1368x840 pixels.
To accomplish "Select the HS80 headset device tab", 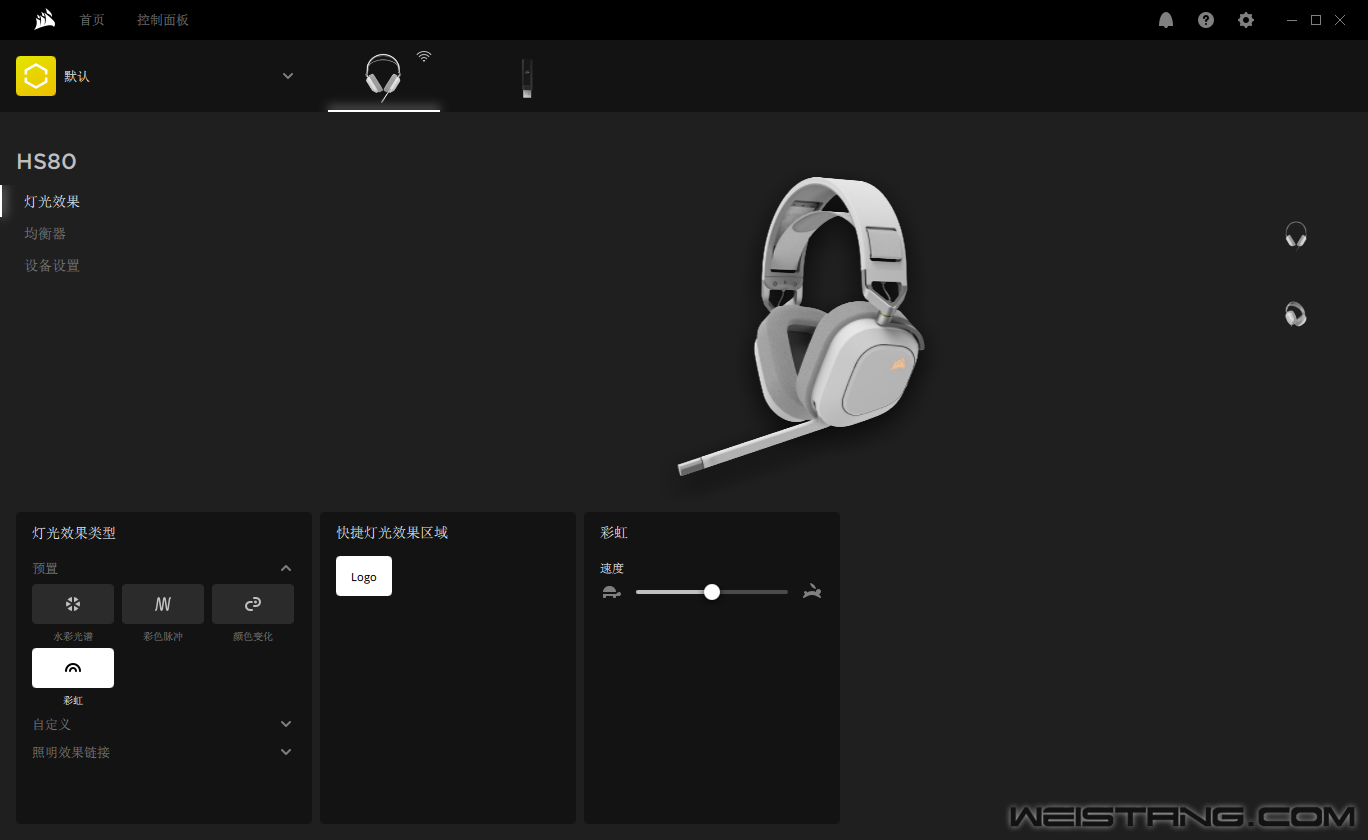I will pyautogui.click(x=384, y=77).
